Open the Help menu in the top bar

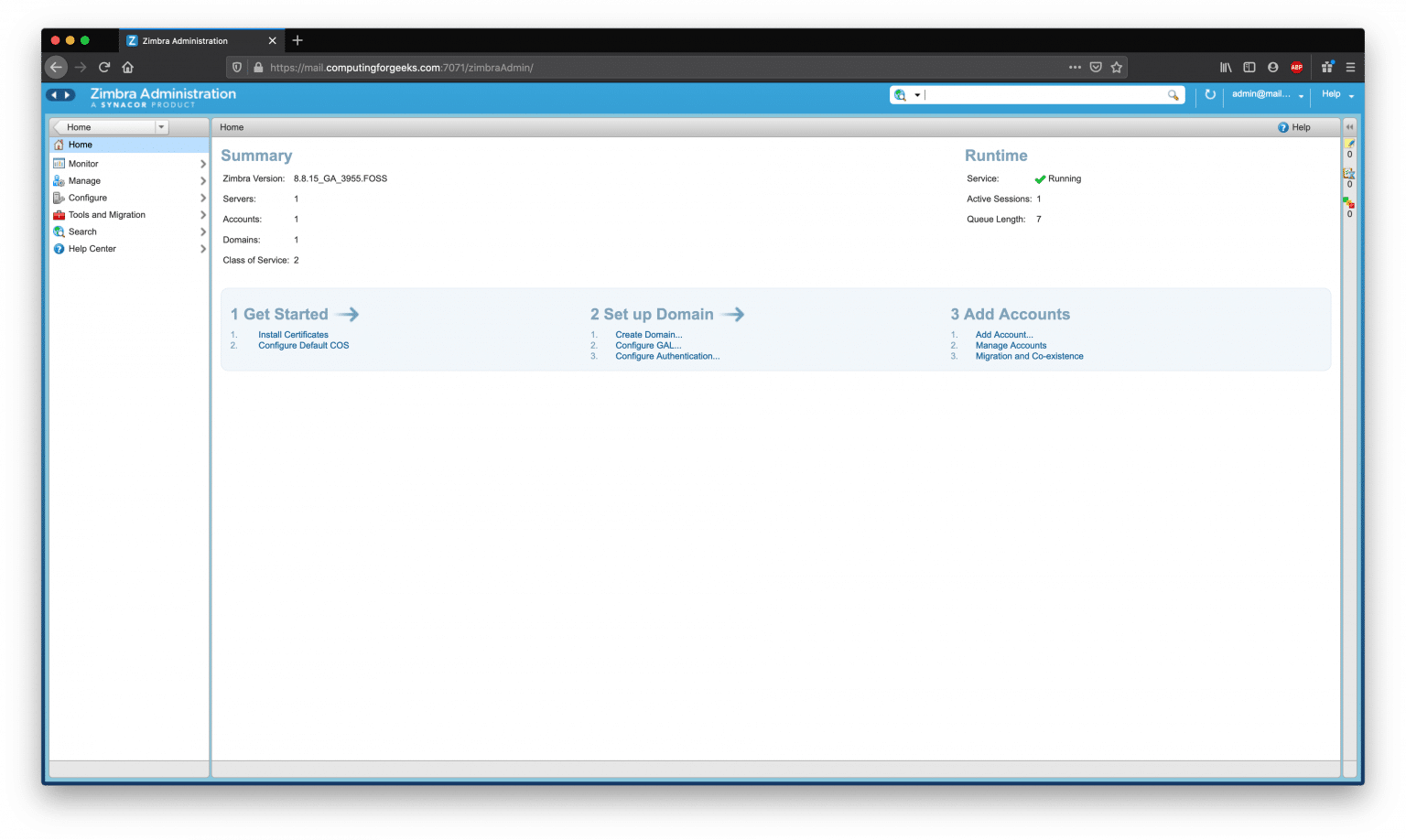coord(1332,94)
